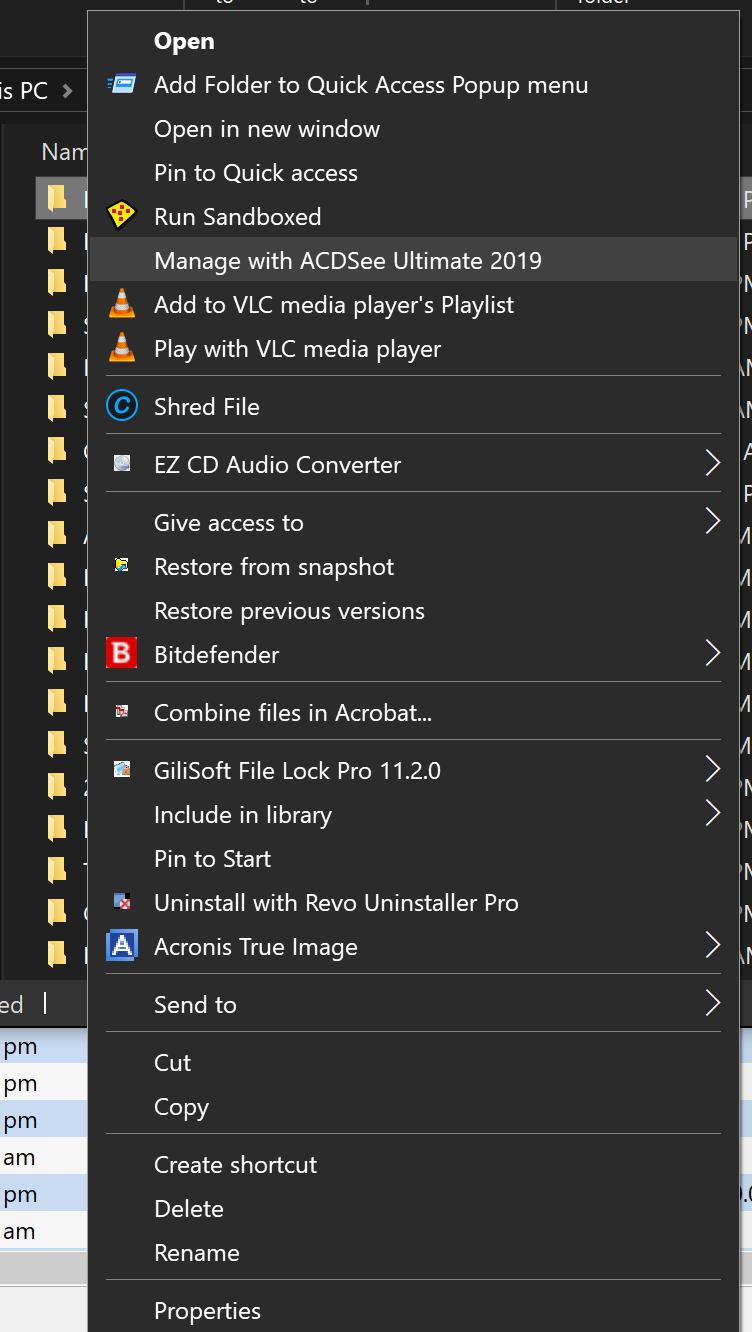Click Rename at the menu bottom
The height and width of the screenshot is (1332, 752).
196,1252
